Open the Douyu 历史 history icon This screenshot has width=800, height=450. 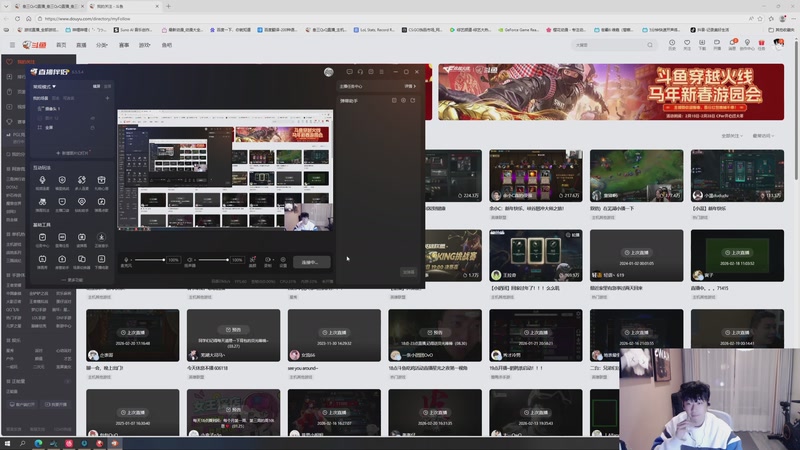pyautogui.click(x=672, y=44)
